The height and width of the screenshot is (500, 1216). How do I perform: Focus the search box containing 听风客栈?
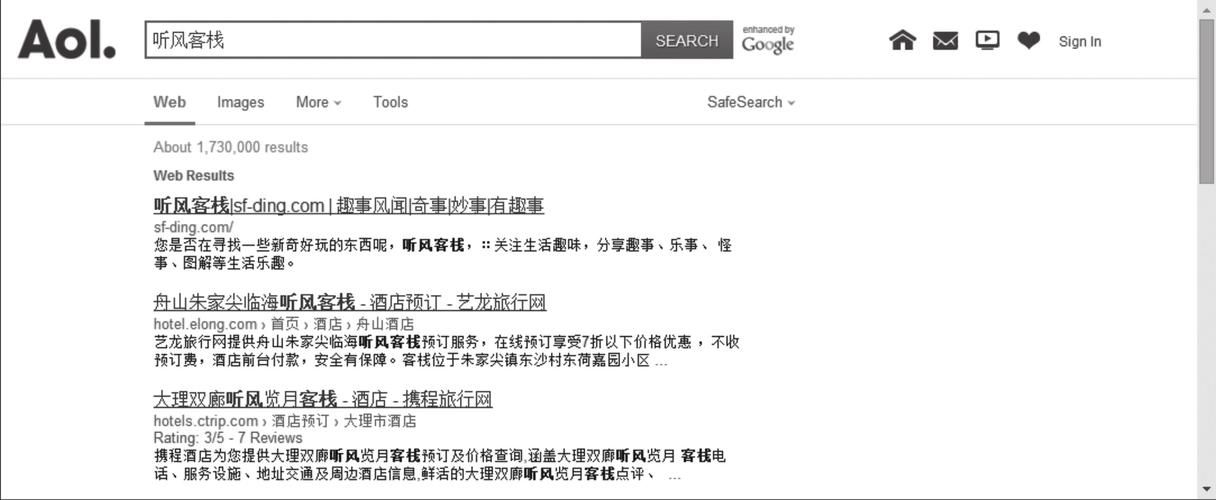tap(393, 40)
